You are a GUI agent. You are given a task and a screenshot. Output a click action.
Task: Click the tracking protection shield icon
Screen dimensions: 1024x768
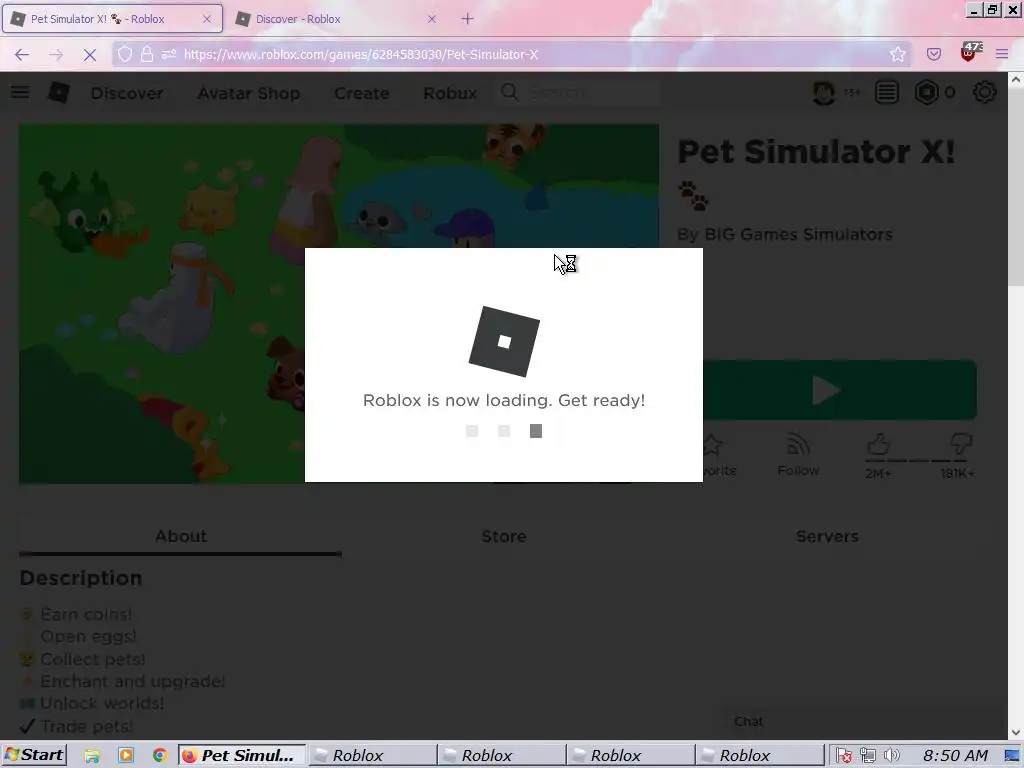tap(125, 54)
